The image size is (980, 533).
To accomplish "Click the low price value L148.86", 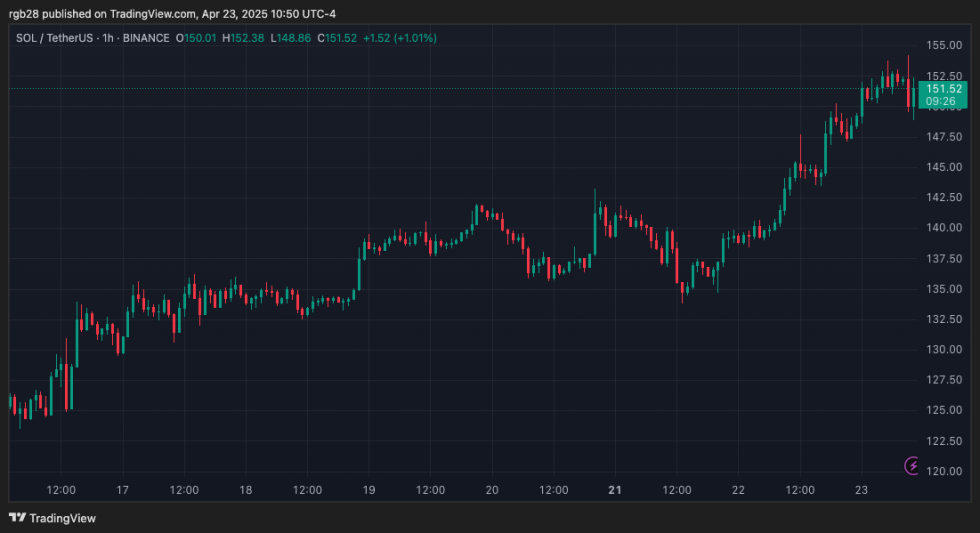I will (290, 38).
